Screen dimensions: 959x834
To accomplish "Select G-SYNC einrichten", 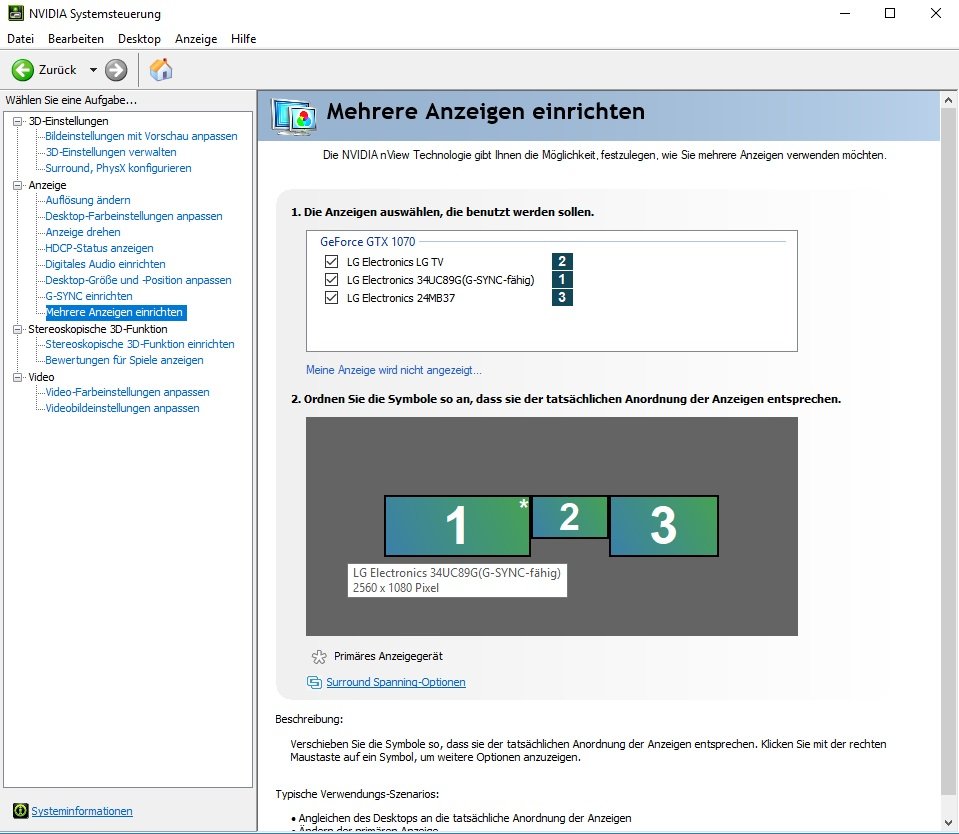I will click(89, 296).
